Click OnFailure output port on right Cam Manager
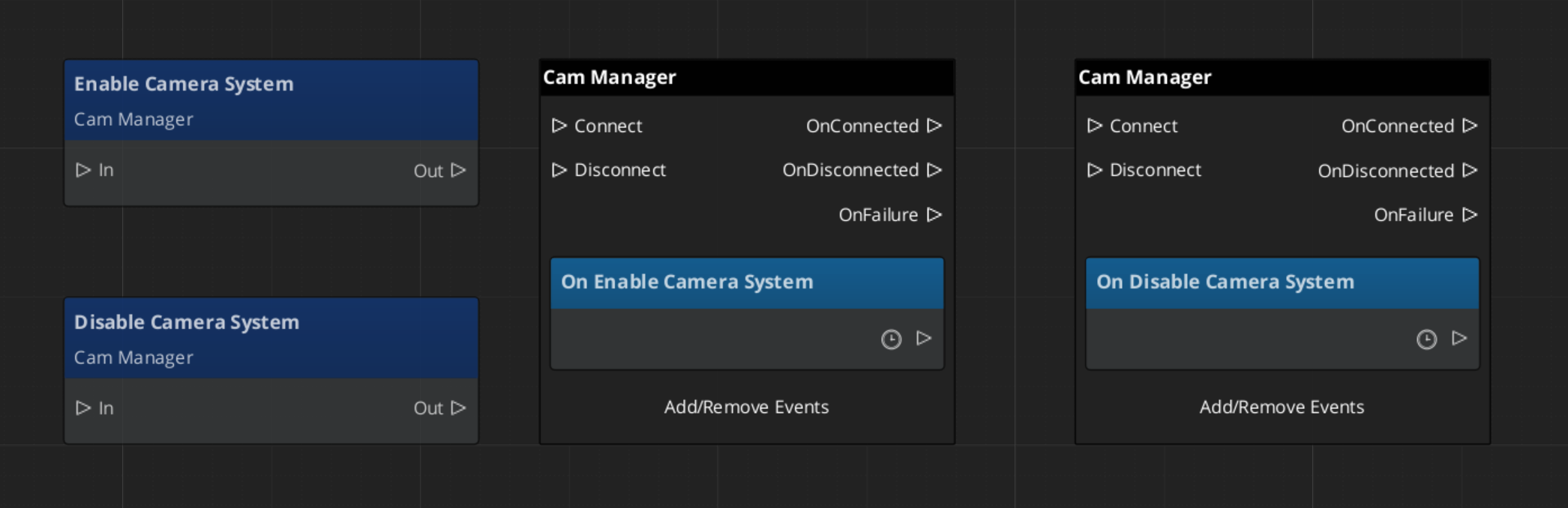The image size is (1568, 508). tap(1470, 215)
